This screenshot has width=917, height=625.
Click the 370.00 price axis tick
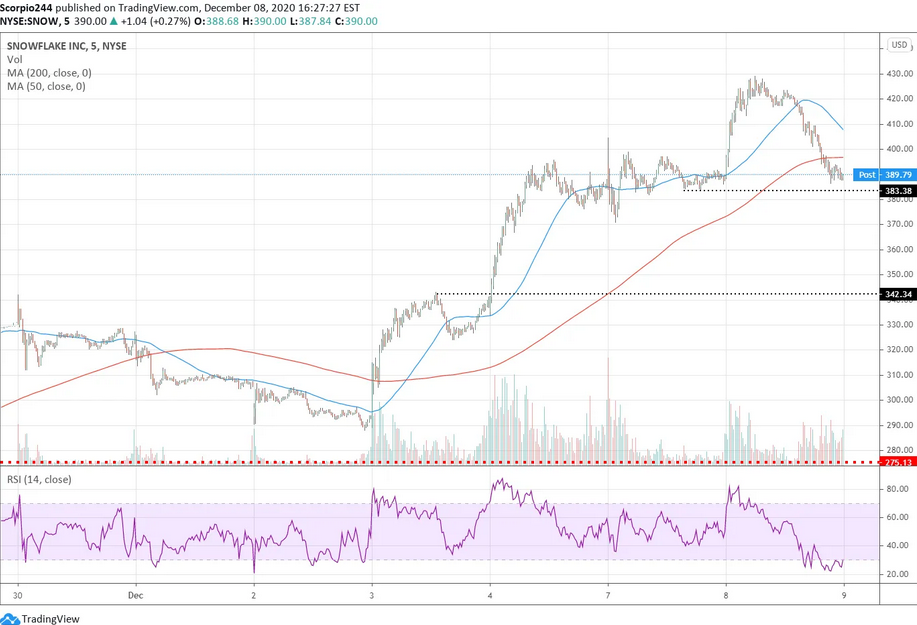[899, 224]
